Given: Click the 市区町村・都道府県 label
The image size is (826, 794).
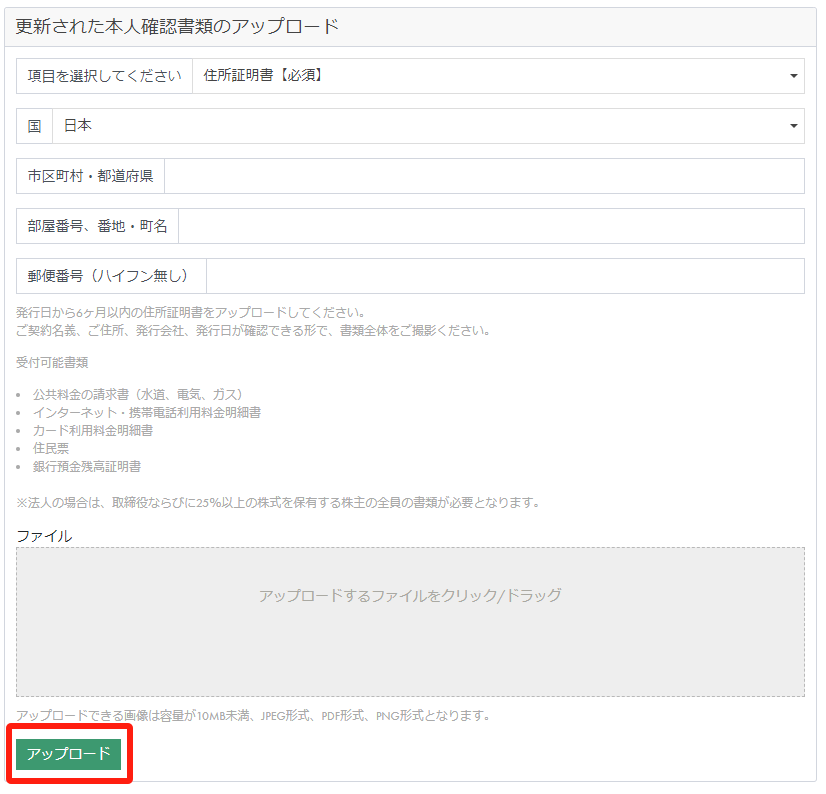Looking at the screenshot, I should tap(91, 176).
